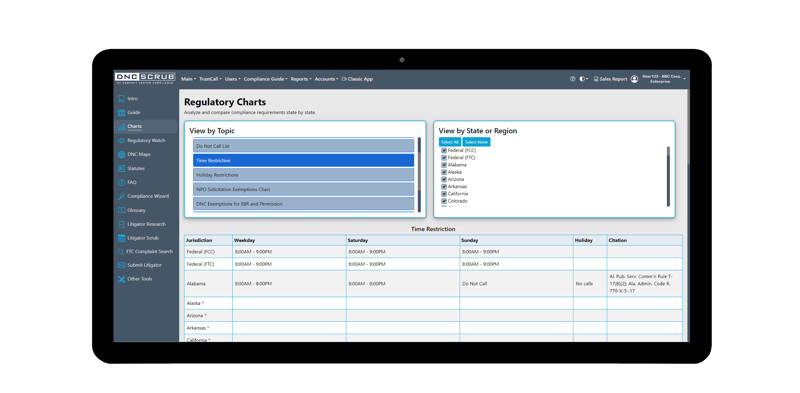Image resolution: width=800 pixels, height=393 pixels.
Task: Select the Holiday Restrictions topic
Action: pyautogui.click(x=304, y=175)
